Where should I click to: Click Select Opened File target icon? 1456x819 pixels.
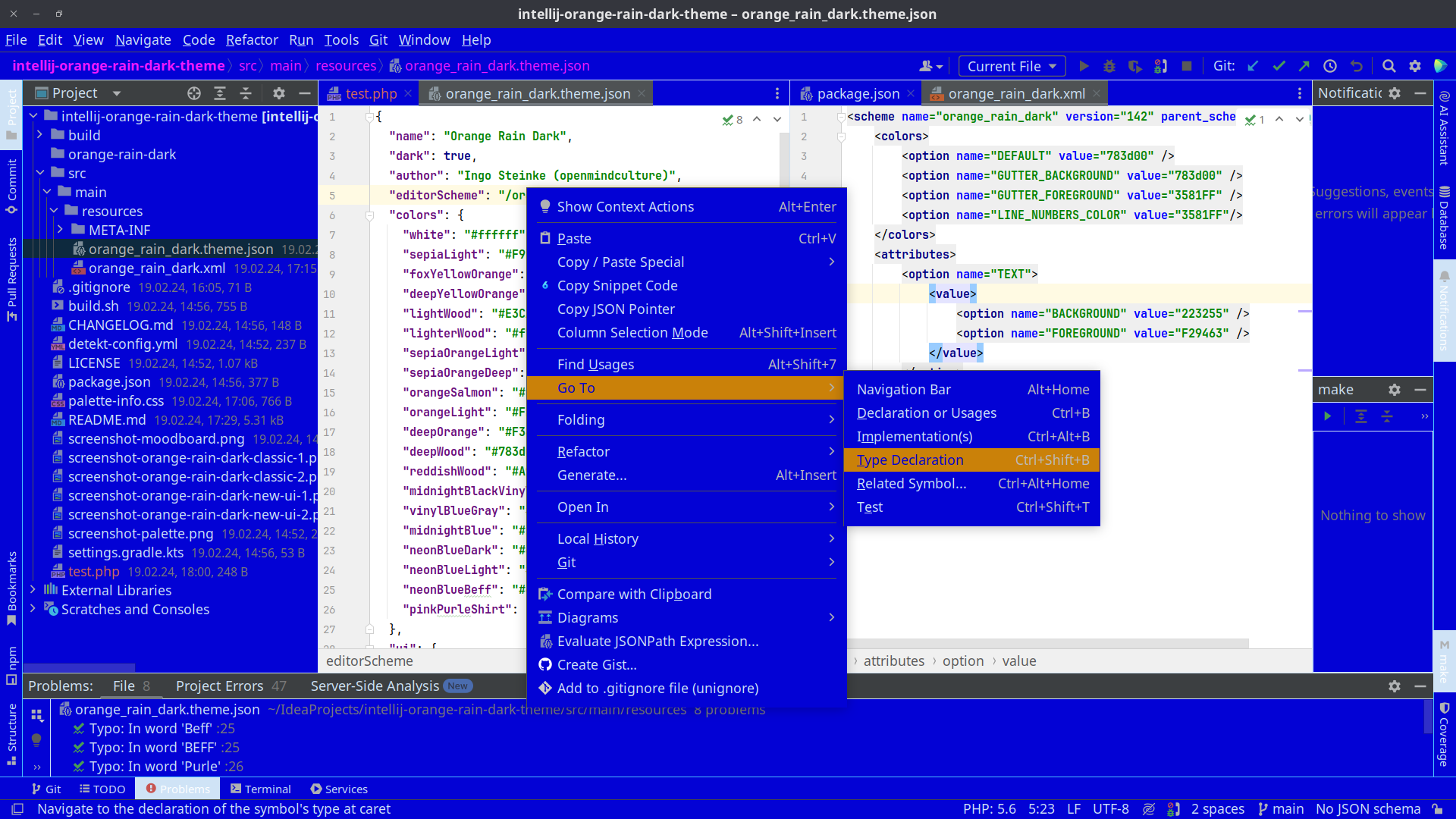[x=194, y=93]
